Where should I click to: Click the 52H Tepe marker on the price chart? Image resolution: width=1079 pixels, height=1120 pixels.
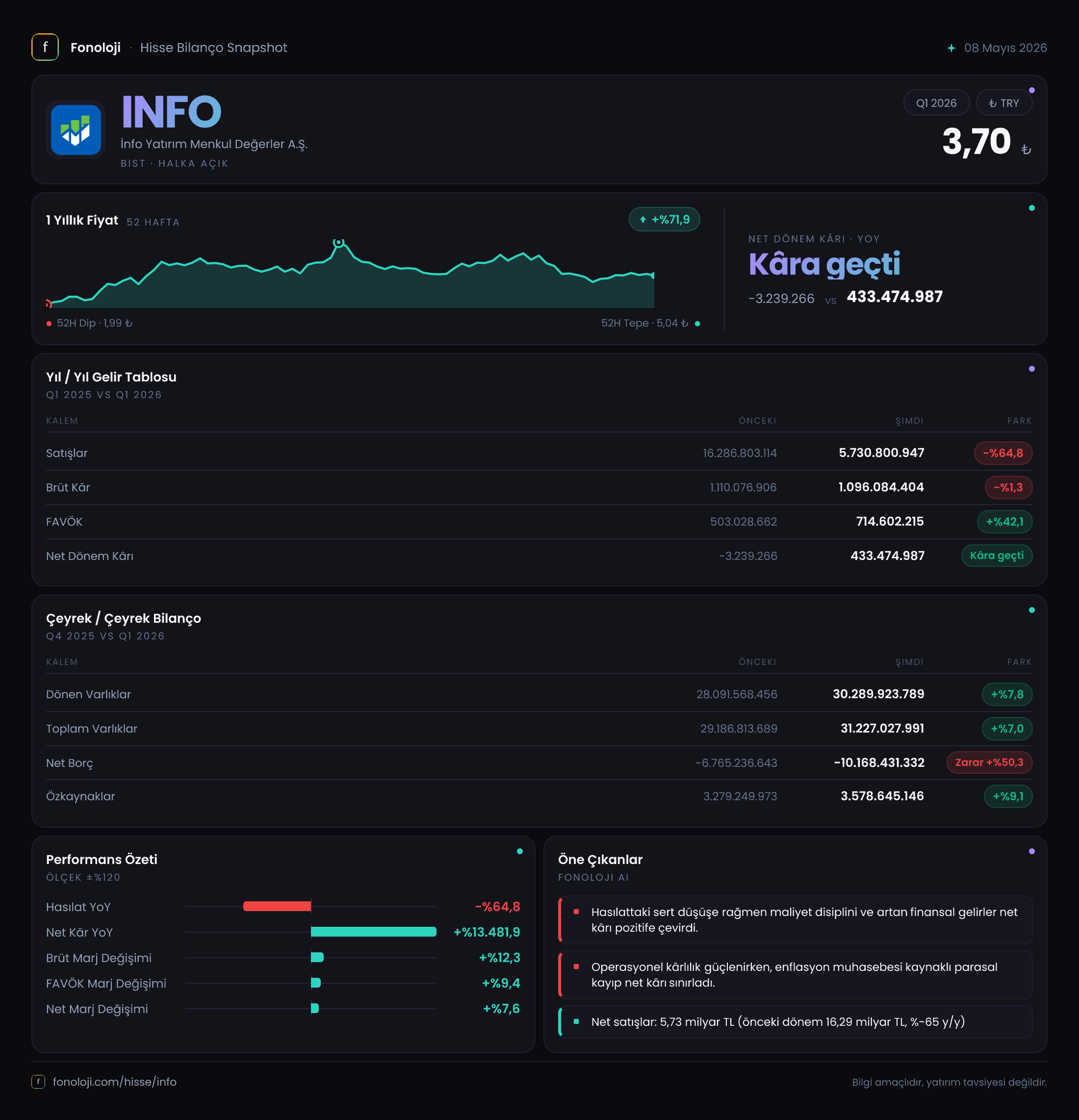[x=338, y=242]
